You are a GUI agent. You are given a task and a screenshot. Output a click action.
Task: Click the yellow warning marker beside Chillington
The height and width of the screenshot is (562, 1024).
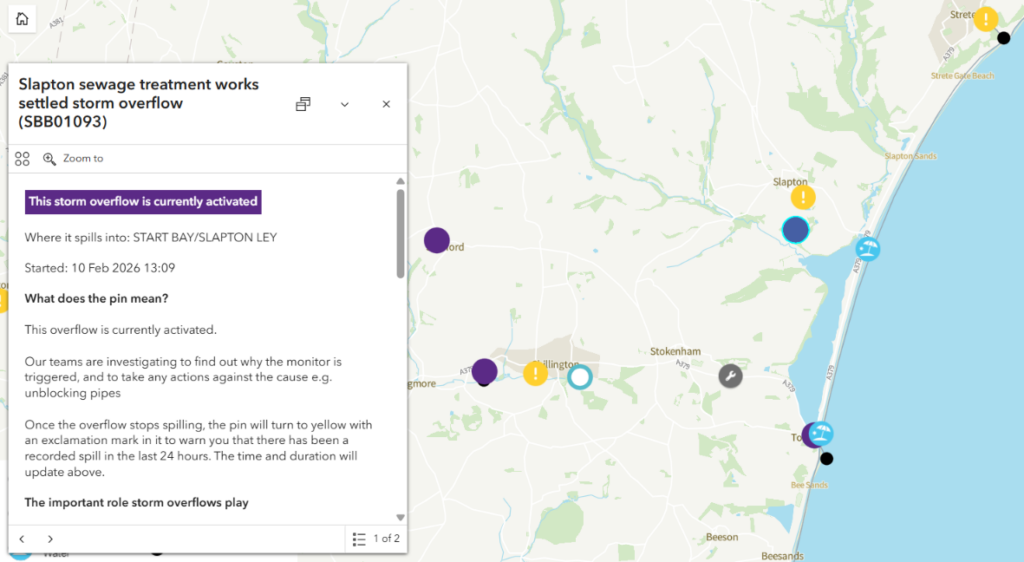[x=536, y=374]
